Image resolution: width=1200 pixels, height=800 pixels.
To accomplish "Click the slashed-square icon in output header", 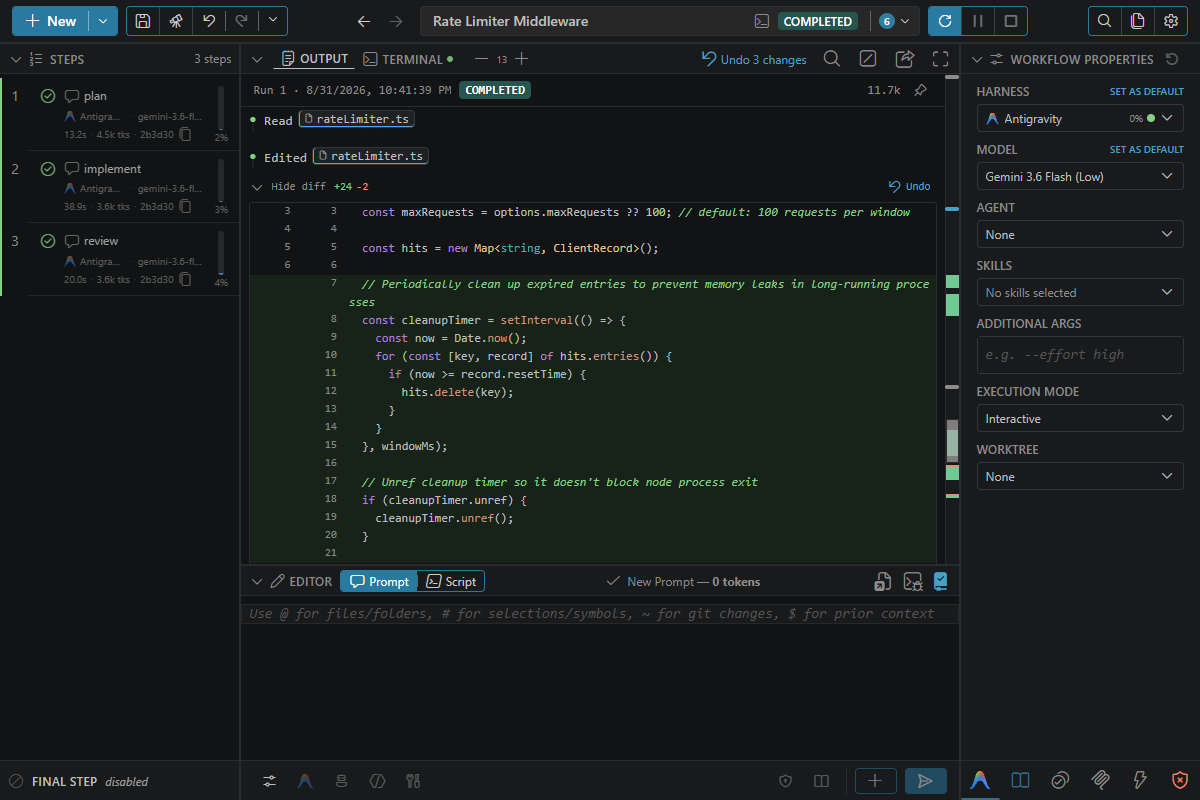I will [x=868, y=59].
